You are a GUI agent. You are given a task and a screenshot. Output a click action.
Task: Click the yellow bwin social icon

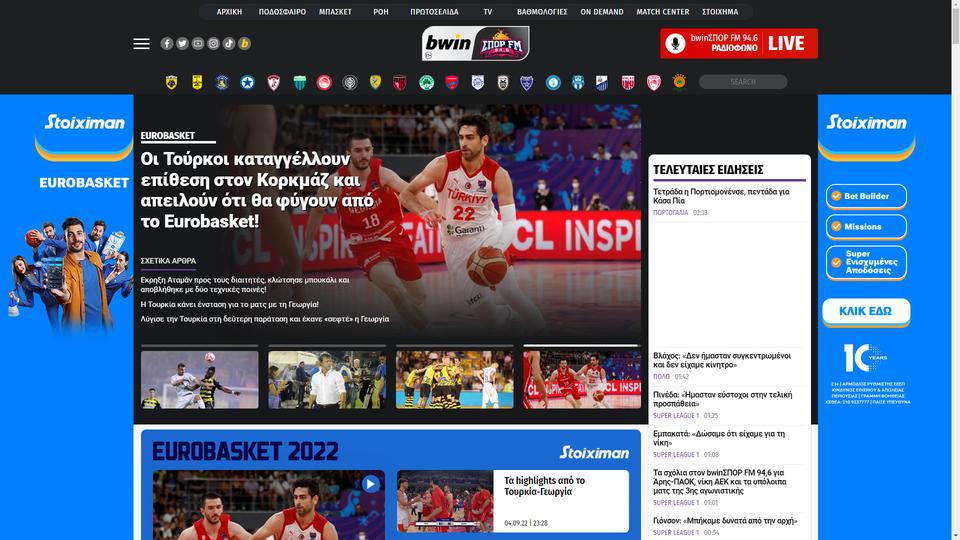point(244,43)
